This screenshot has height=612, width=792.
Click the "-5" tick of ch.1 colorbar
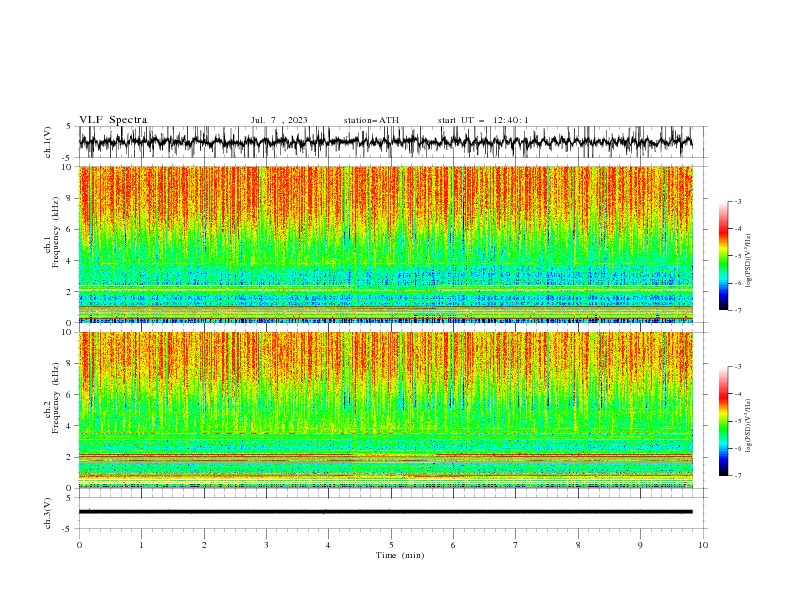click(x=738, y=256)
